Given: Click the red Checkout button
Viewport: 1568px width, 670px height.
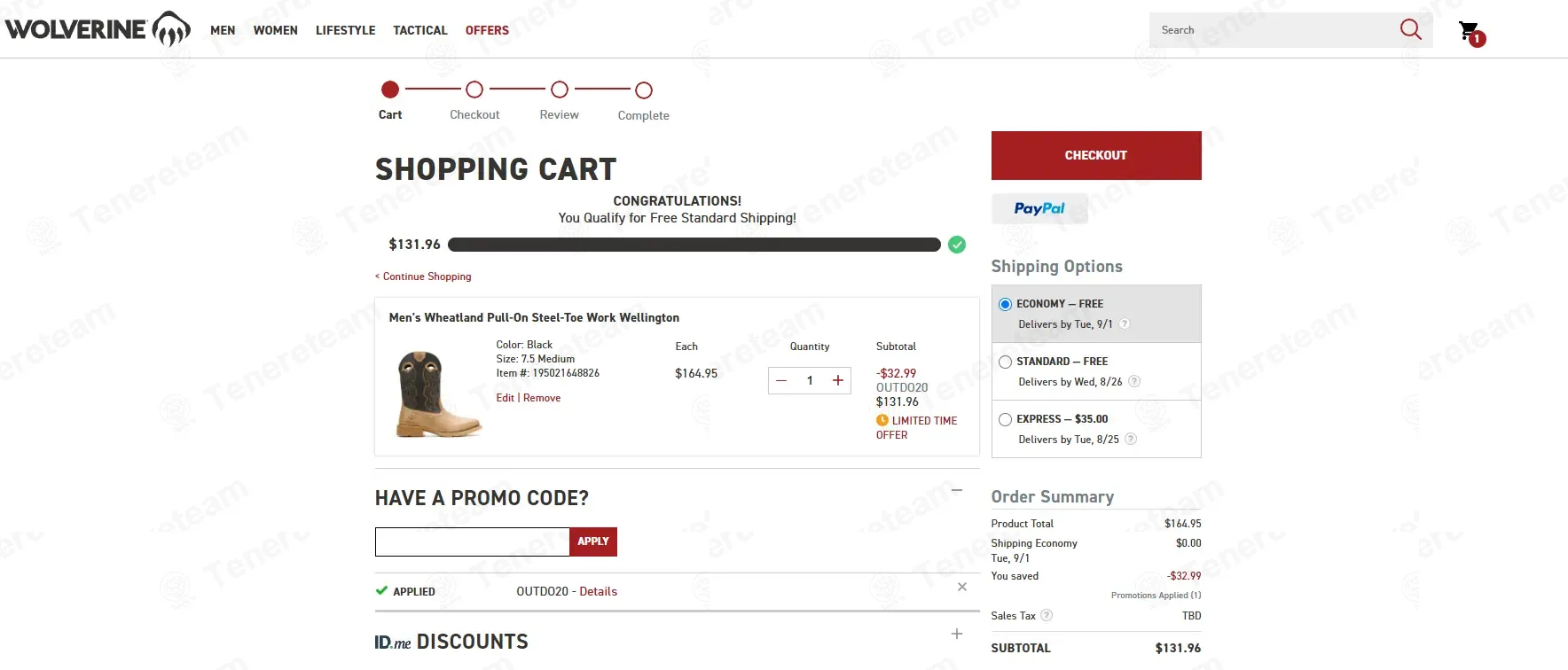Looking at the screenshot, I should tap(1096, 155).
